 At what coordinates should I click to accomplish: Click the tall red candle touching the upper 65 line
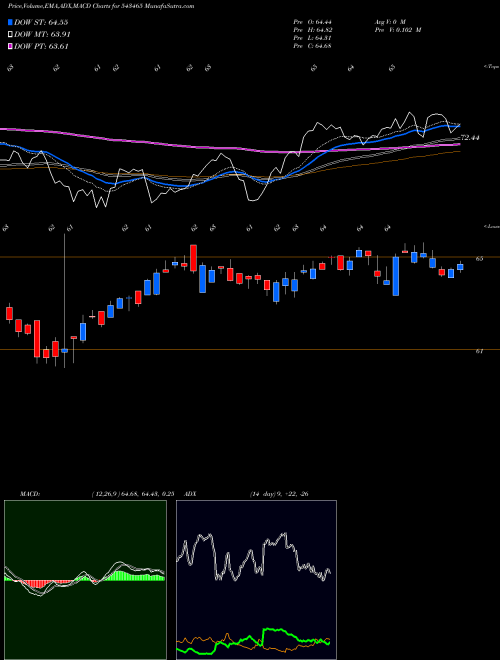[193, 258]
